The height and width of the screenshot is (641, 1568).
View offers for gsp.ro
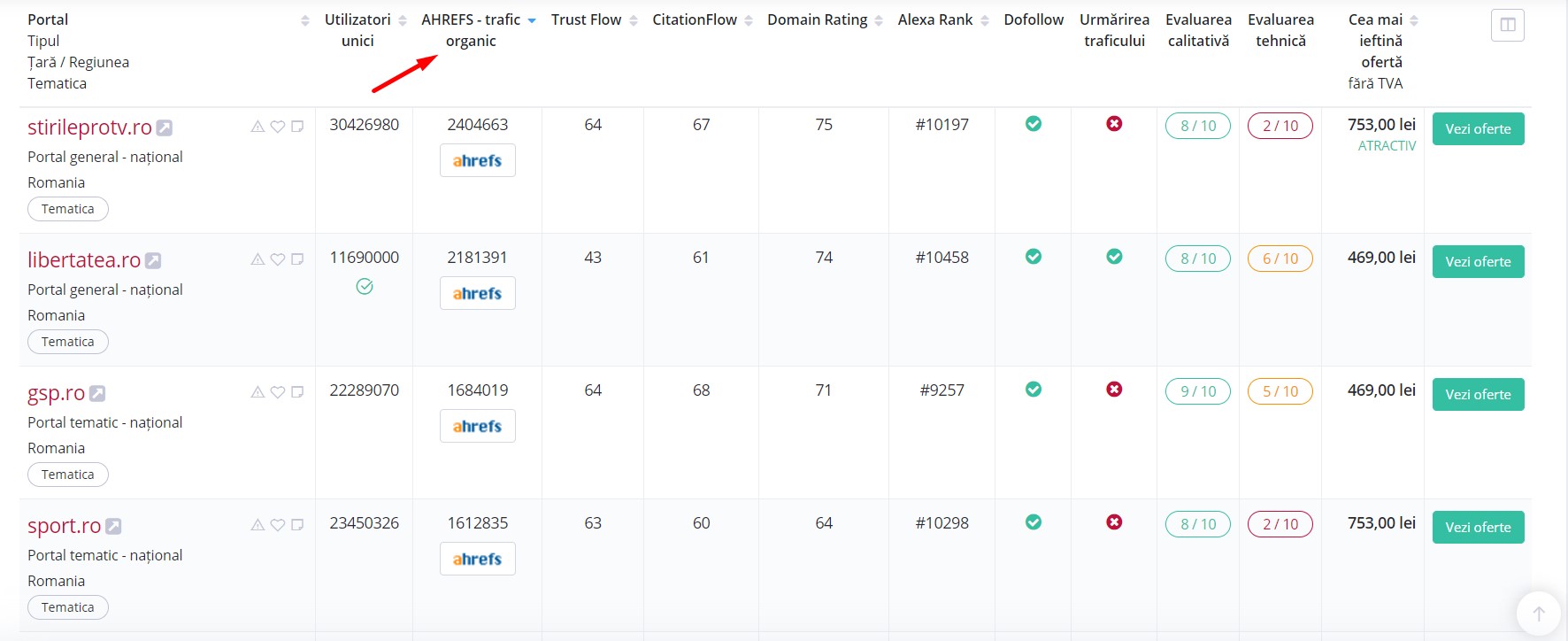click(x=1478, y=395)
